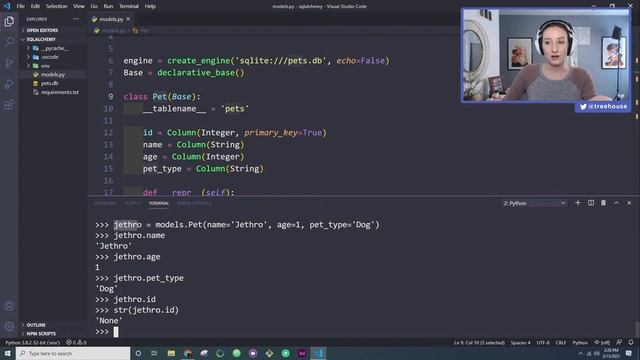Open Cortana circle on taskbar
The height and width of the screenshot is (360, 640).
(138, 353)
